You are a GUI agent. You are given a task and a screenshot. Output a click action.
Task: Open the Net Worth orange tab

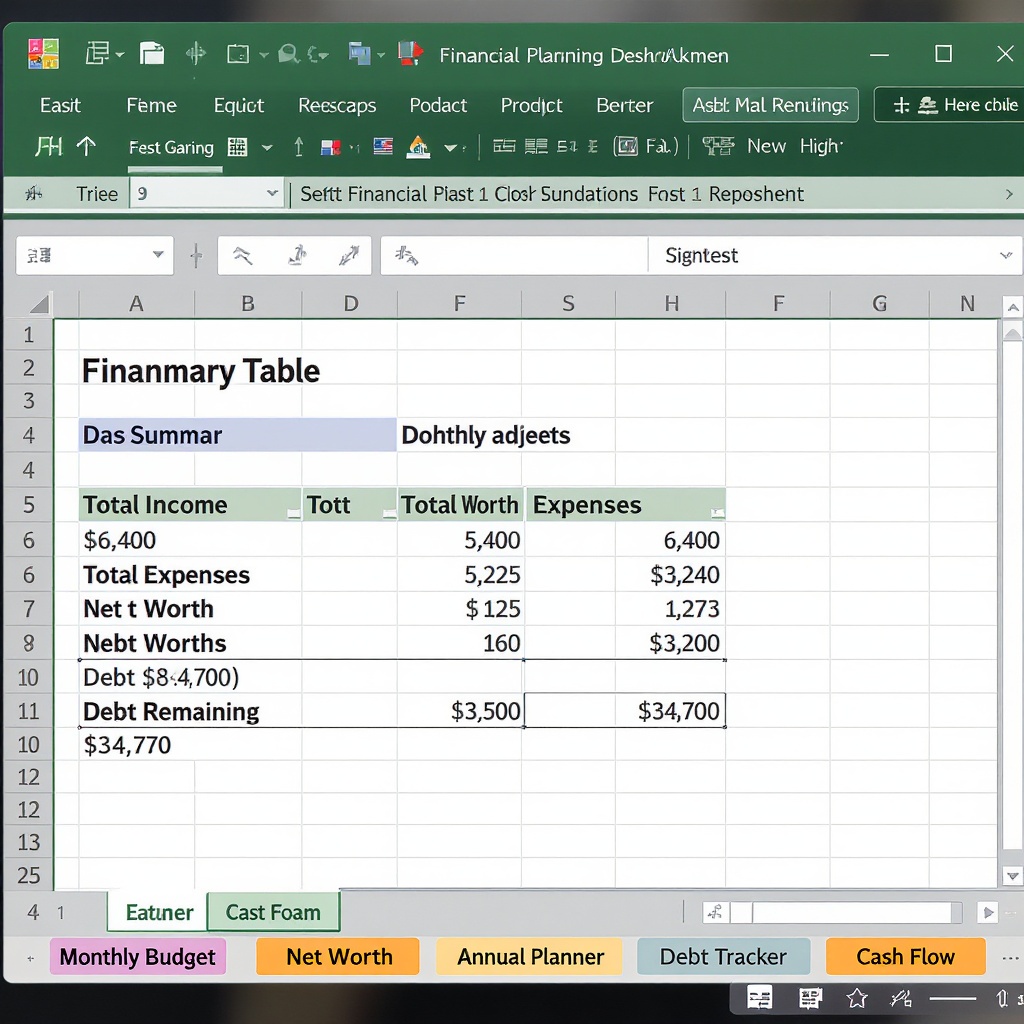(x=338, y=957)
